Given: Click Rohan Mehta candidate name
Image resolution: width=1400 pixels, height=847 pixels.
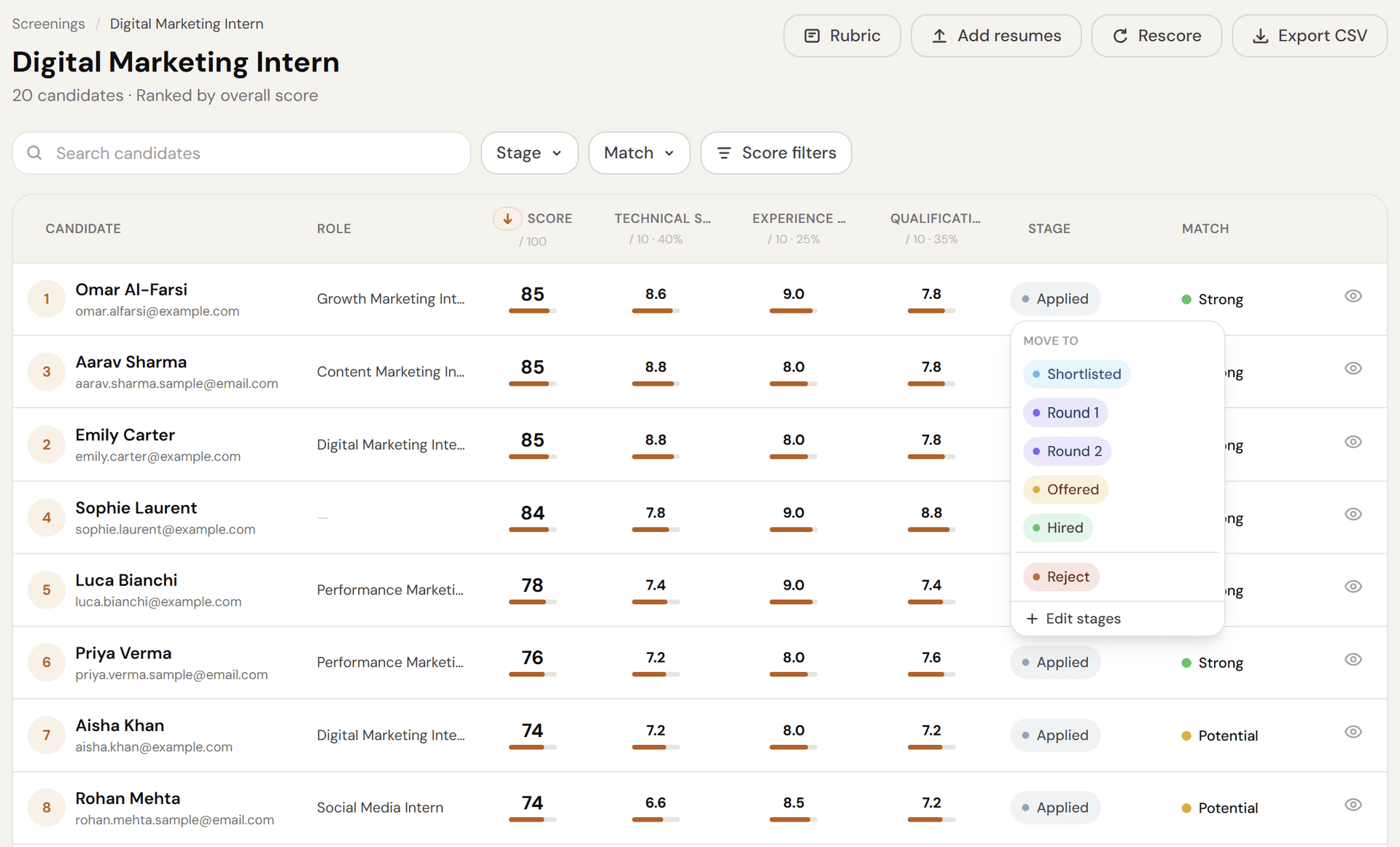Looking at the screenshot, I should [128, 798].
